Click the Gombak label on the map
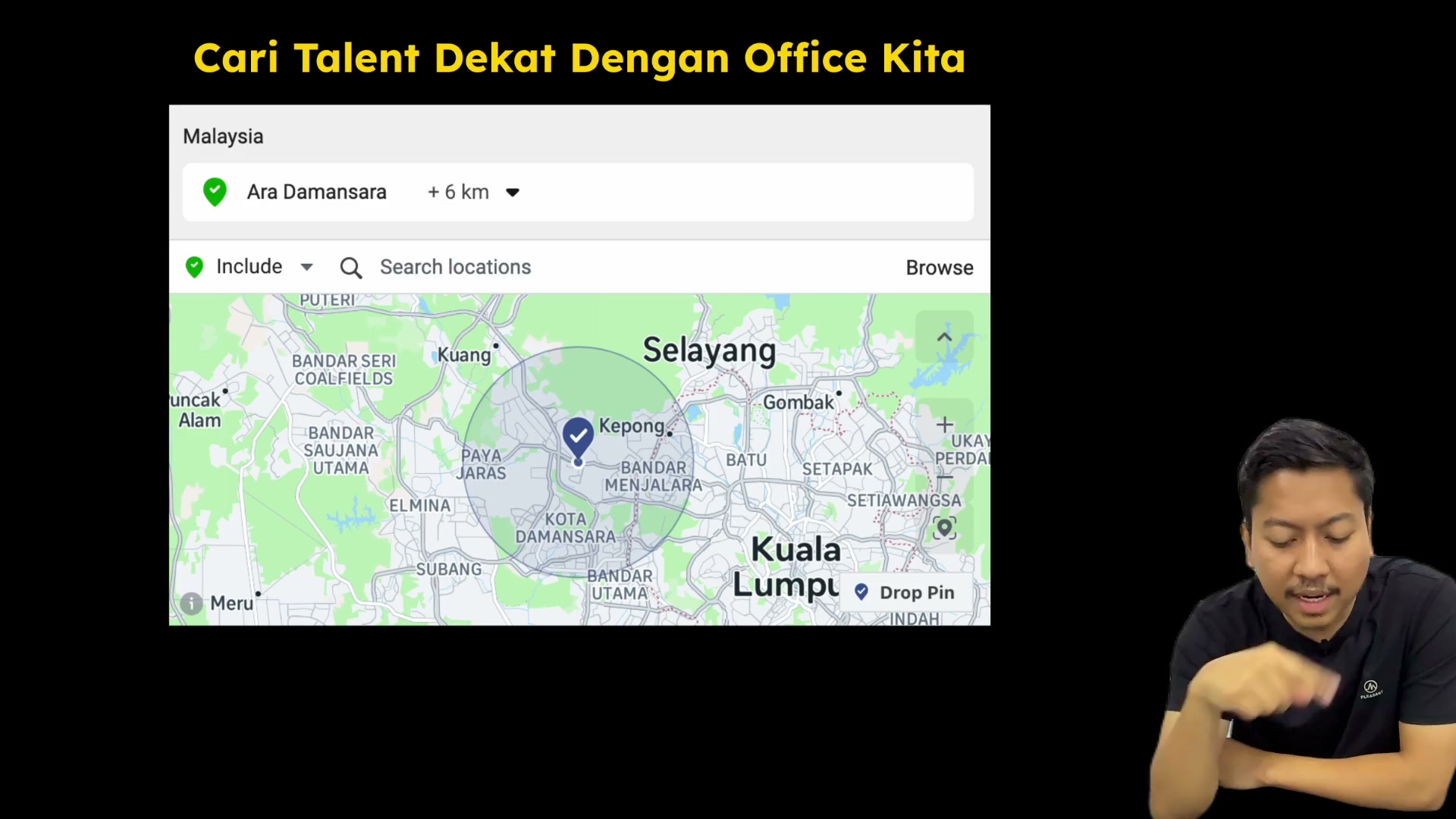 [x=798, y=403]
